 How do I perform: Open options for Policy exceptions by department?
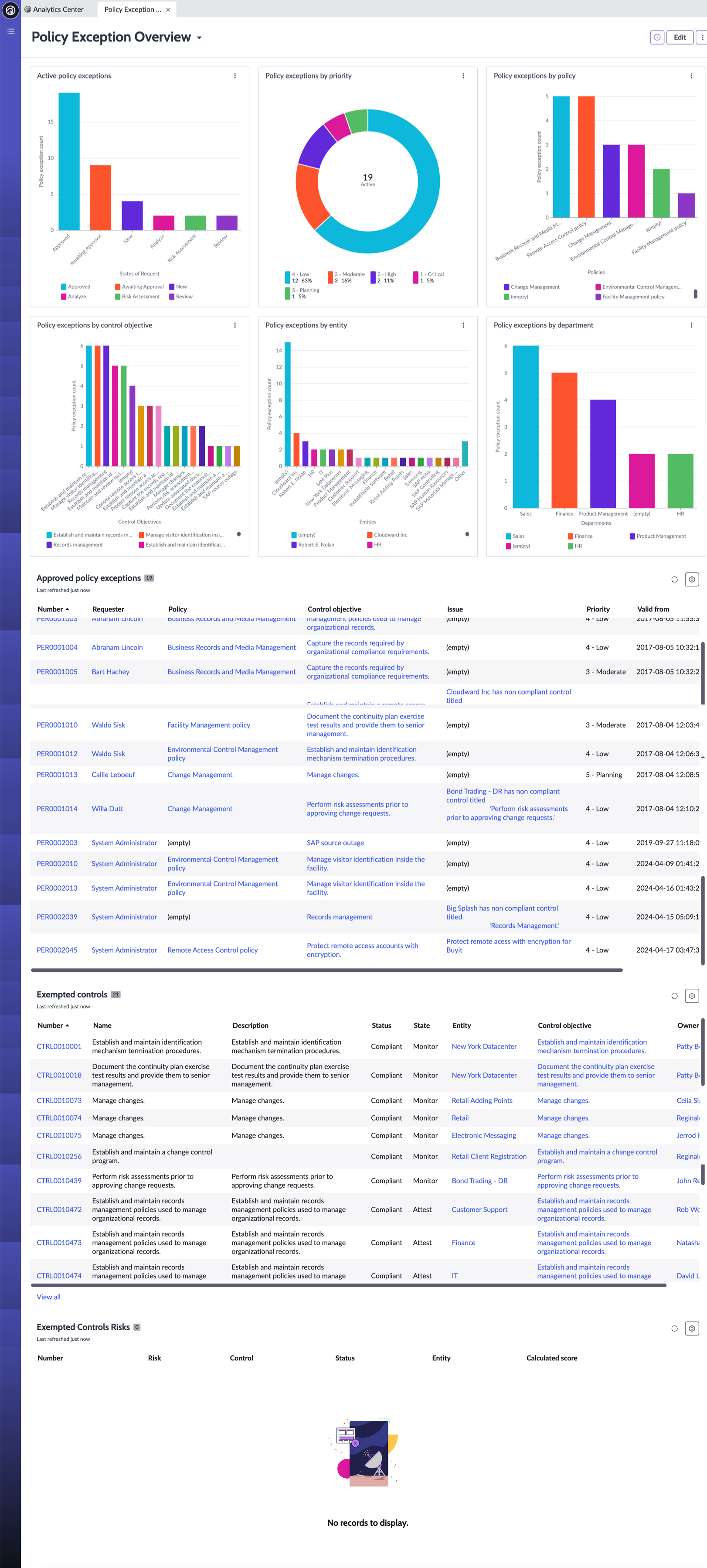(691, 326)
